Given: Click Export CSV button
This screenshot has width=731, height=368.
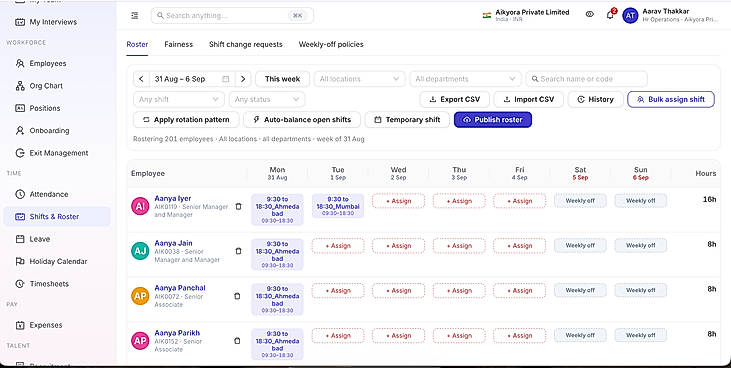Looking at the screenshot, I should click(455, 99).
